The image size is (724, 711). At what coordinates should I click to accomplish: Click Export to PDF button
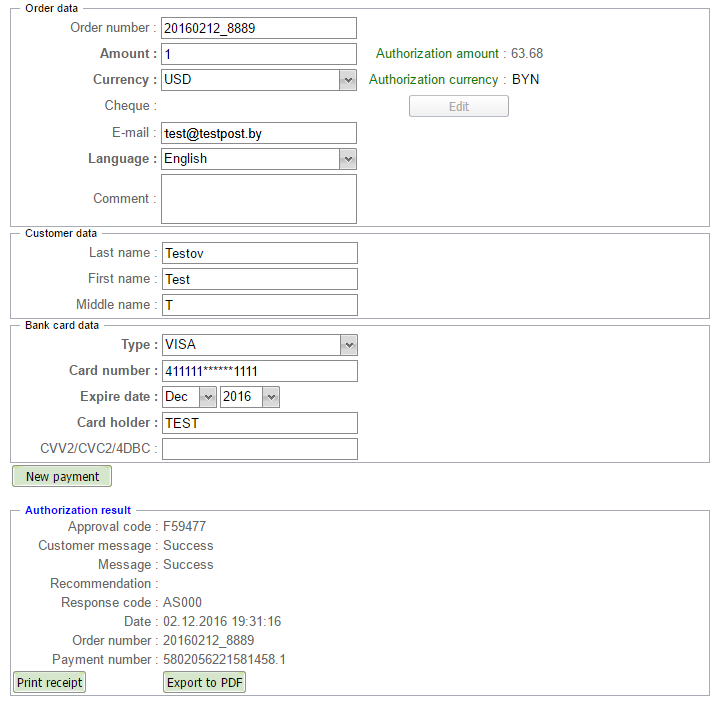click(205, 682)
